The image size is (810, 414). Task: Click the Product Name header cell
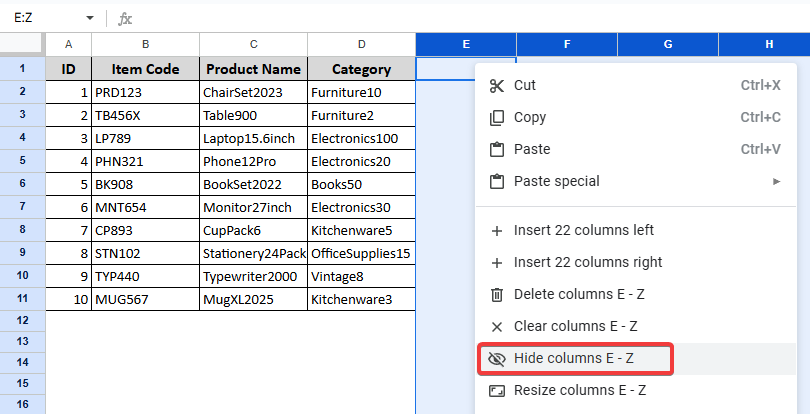[253, 69]
